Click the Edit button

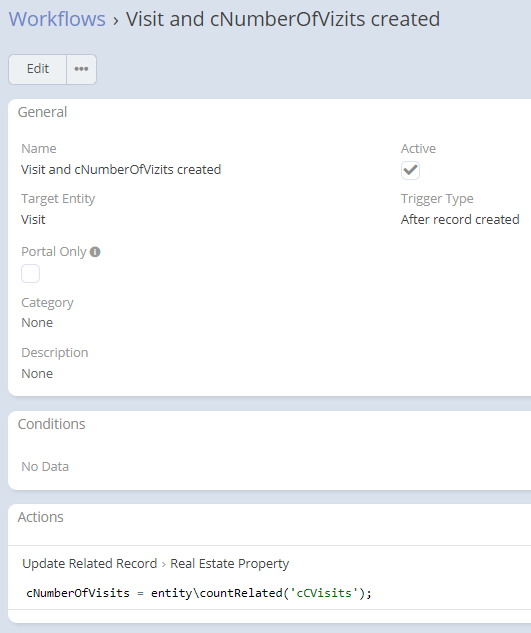click(x=38, y=69)
